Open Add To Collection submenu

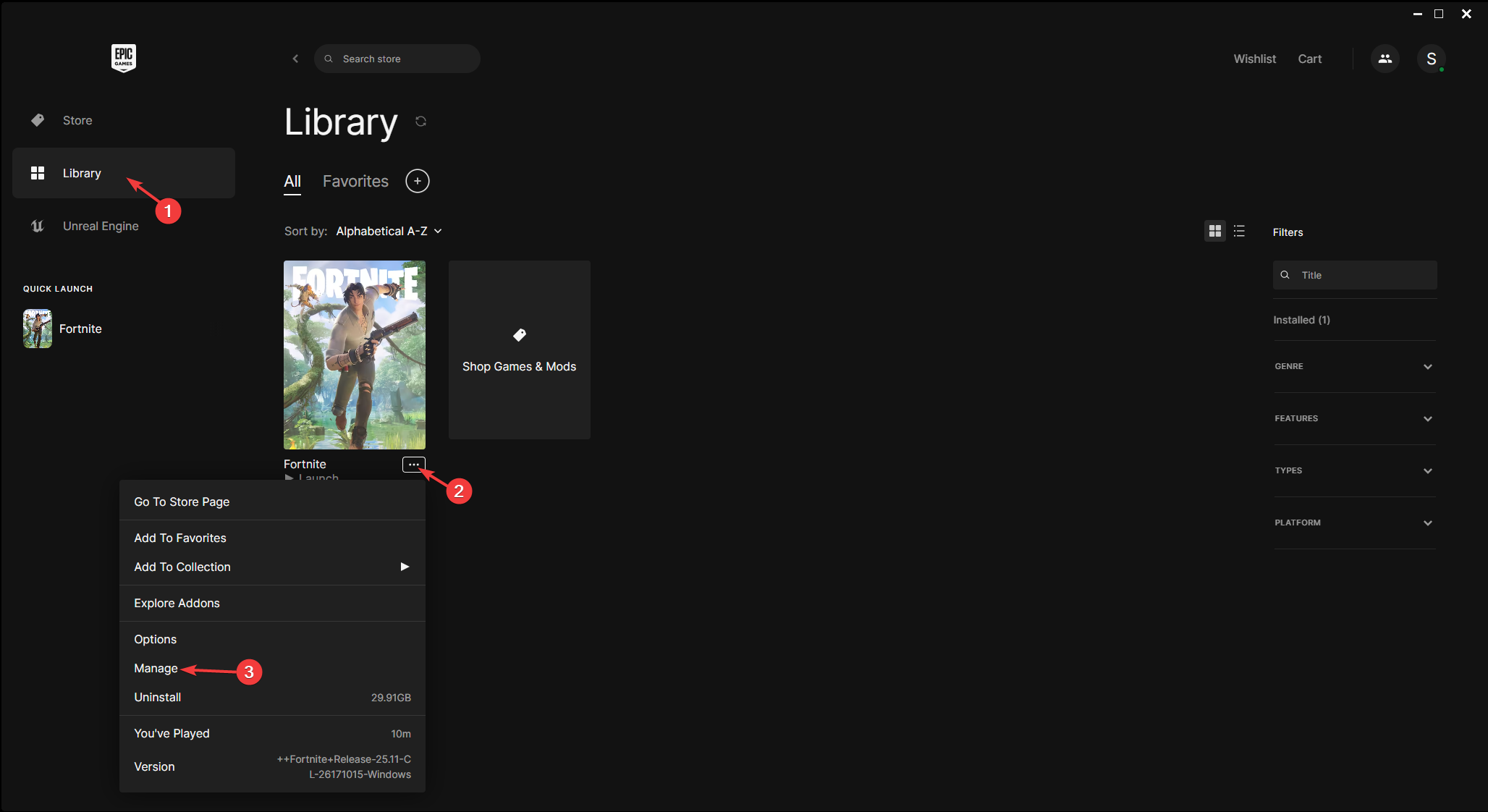[272, 567]
